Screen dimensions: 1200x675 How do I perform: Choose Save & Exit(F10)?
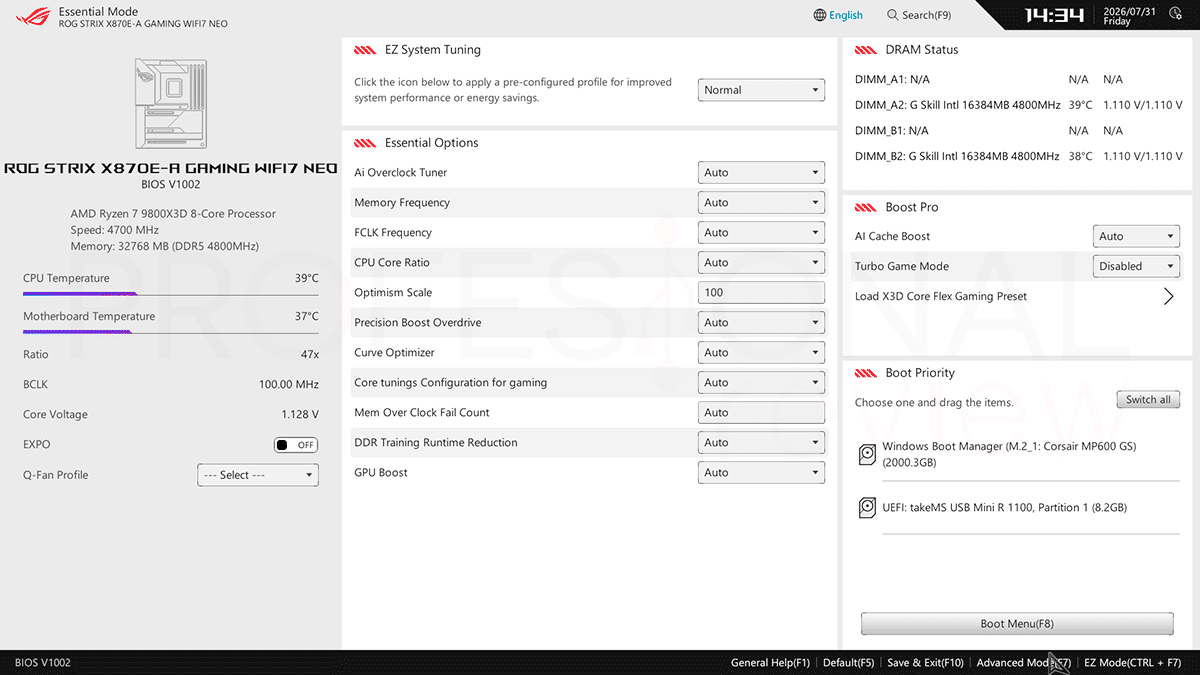(925, 663)
